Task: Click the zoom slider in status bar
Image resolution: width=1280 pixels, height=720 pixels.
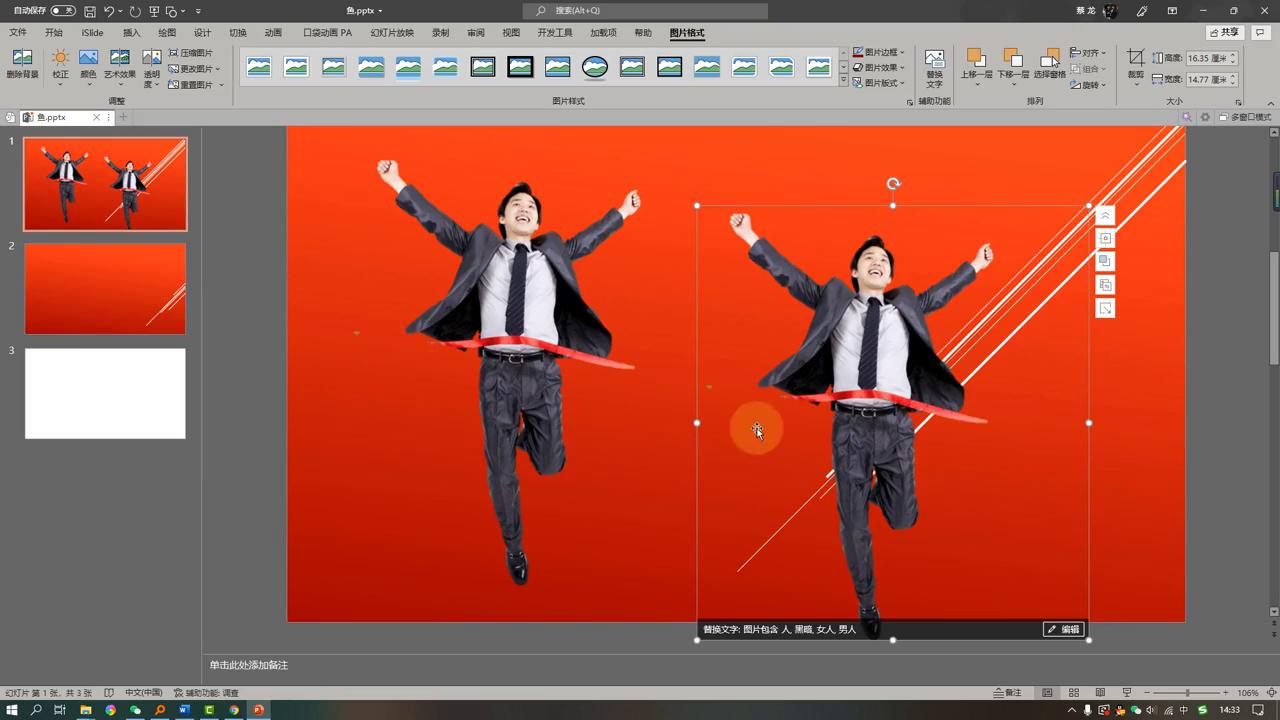Action: pyautogui.click(x=1187, y=693)
